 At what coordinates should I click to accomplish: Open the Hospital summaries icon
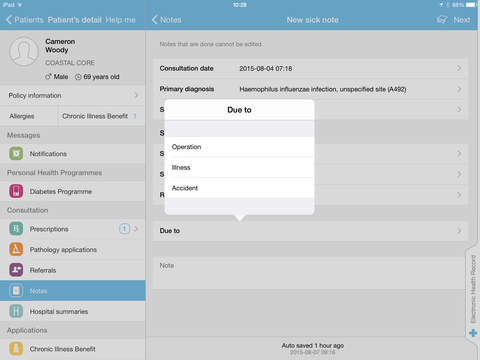(16, 311)
